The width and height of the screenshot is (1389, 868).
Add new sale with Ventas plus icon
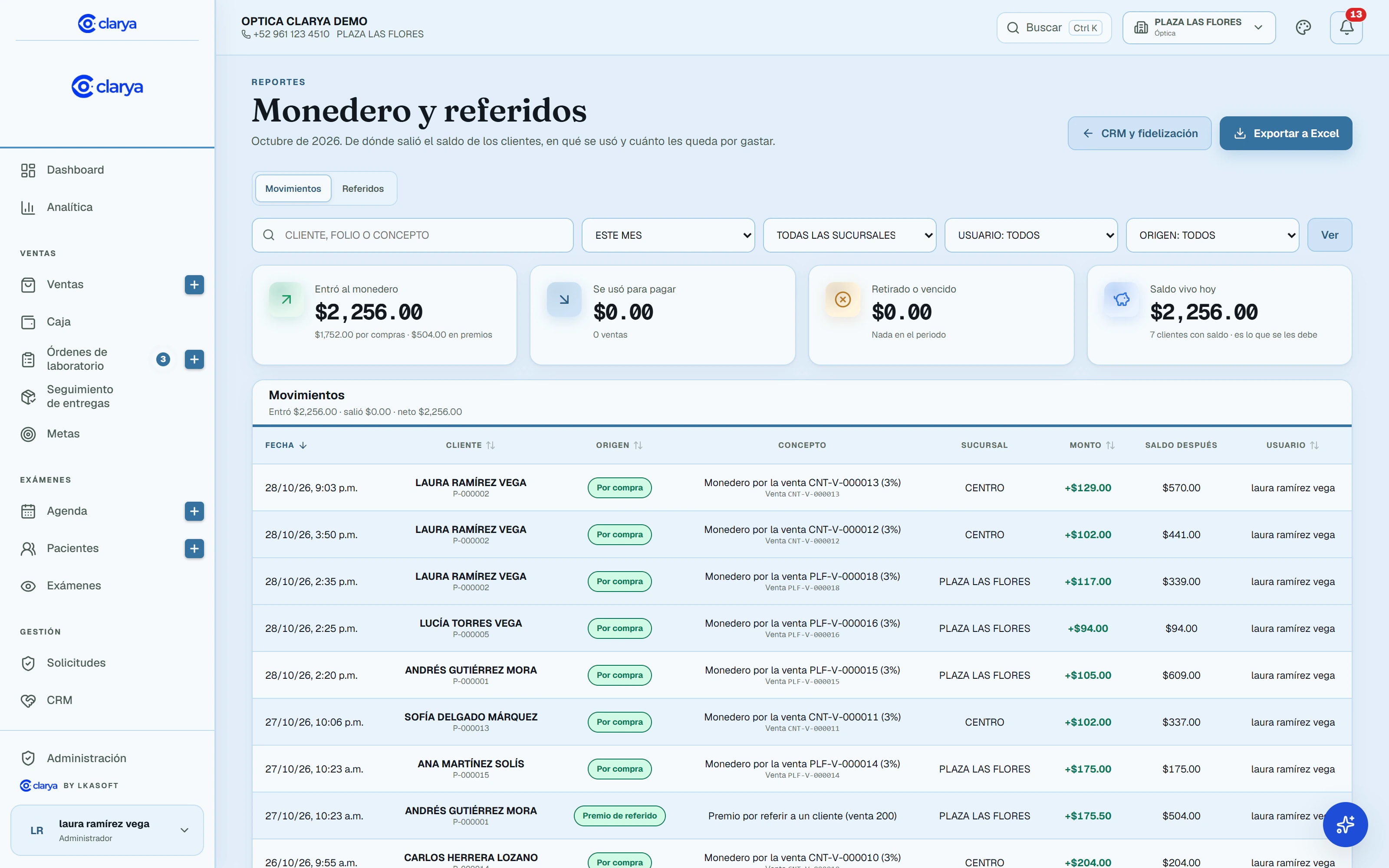point(194,285)
